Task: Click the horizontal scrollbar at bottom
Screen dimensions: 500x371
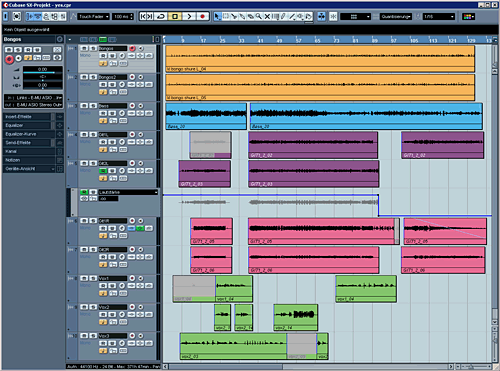Action: tap(308, 366)
